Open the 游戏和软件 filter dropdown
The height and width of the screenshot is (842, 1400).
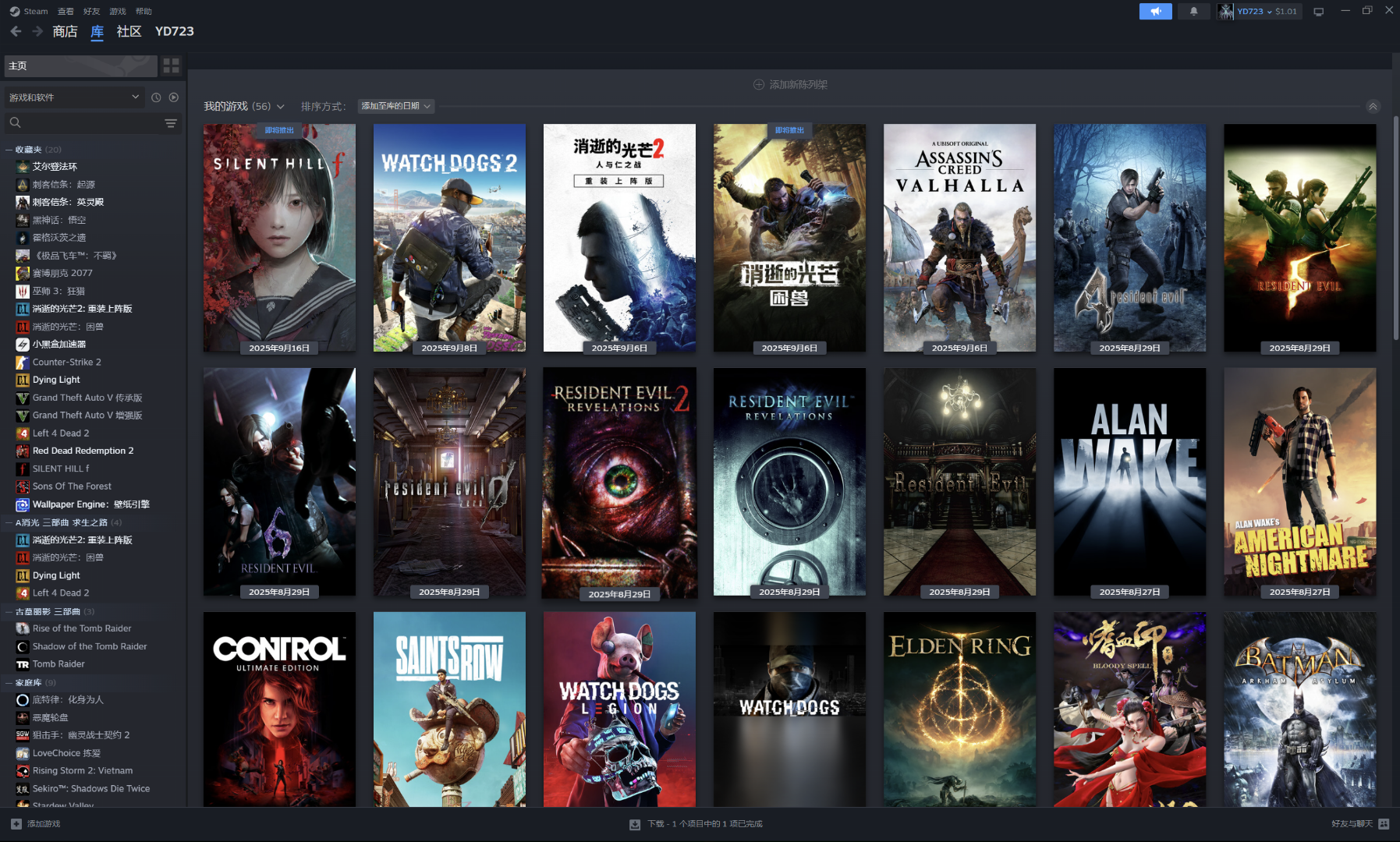pyautogui.click(x=74, y=97)
